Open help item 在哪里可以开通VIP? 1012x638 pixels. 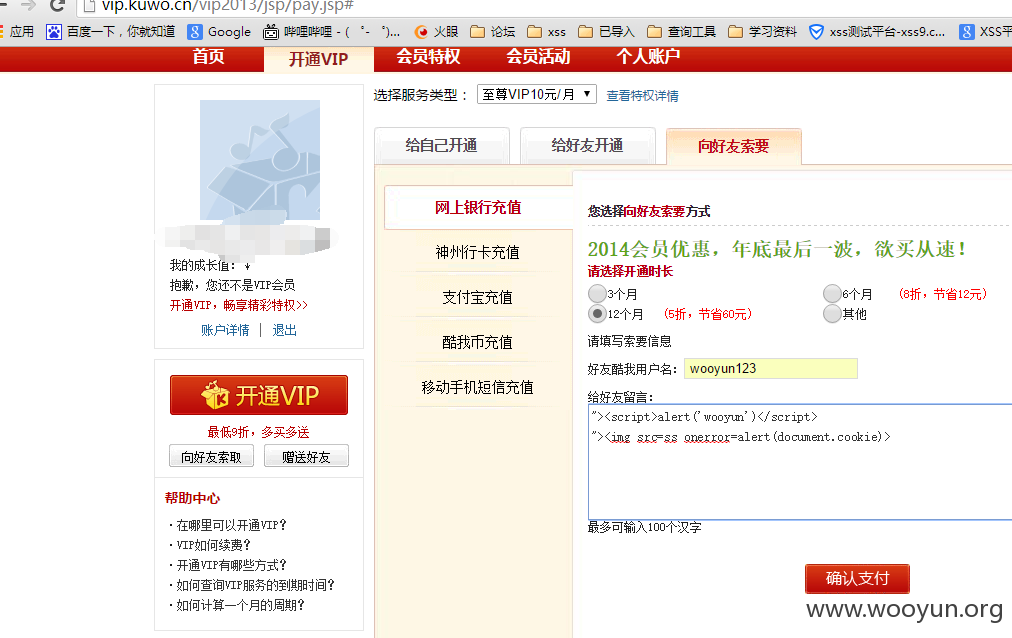click(x=231, y=525)
